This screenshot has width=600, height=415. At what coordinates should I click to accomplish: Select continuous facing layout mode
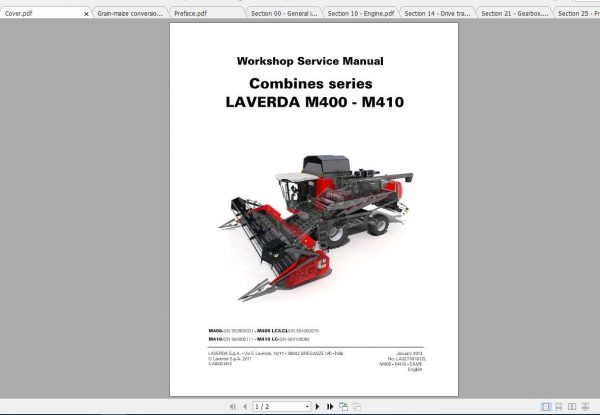click(x=585, y=407)
